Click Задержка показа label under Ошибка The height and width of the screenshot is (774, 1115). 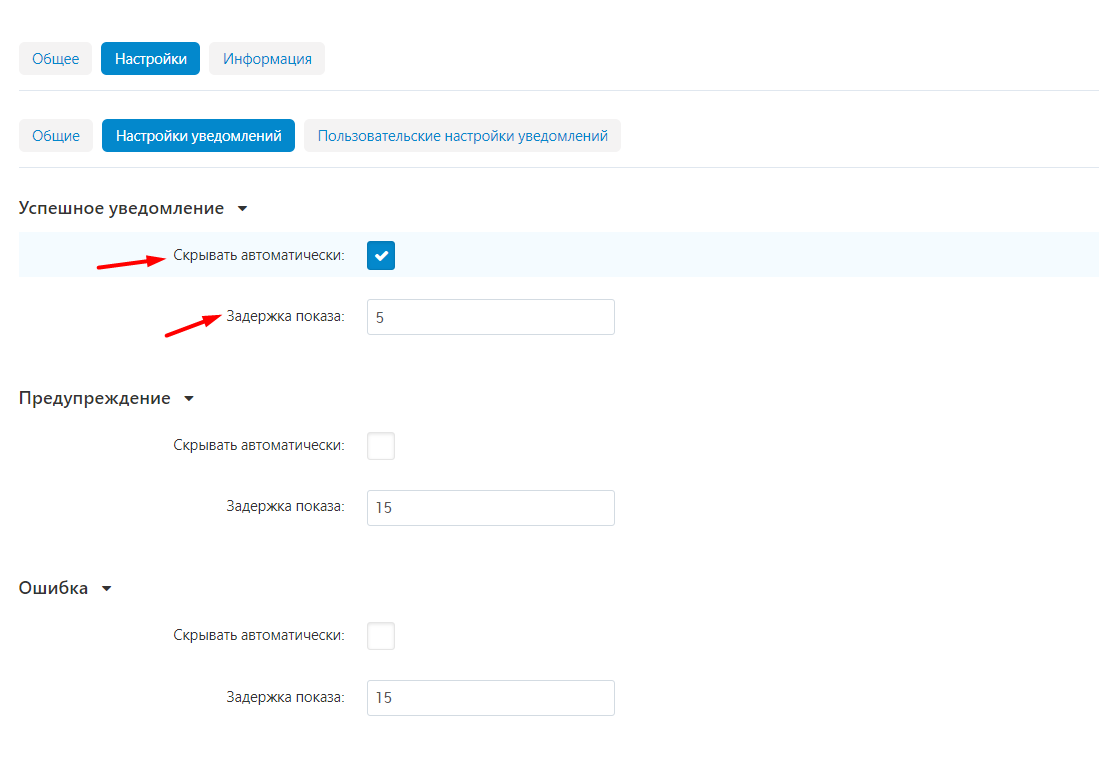click(x=285, y=697)
